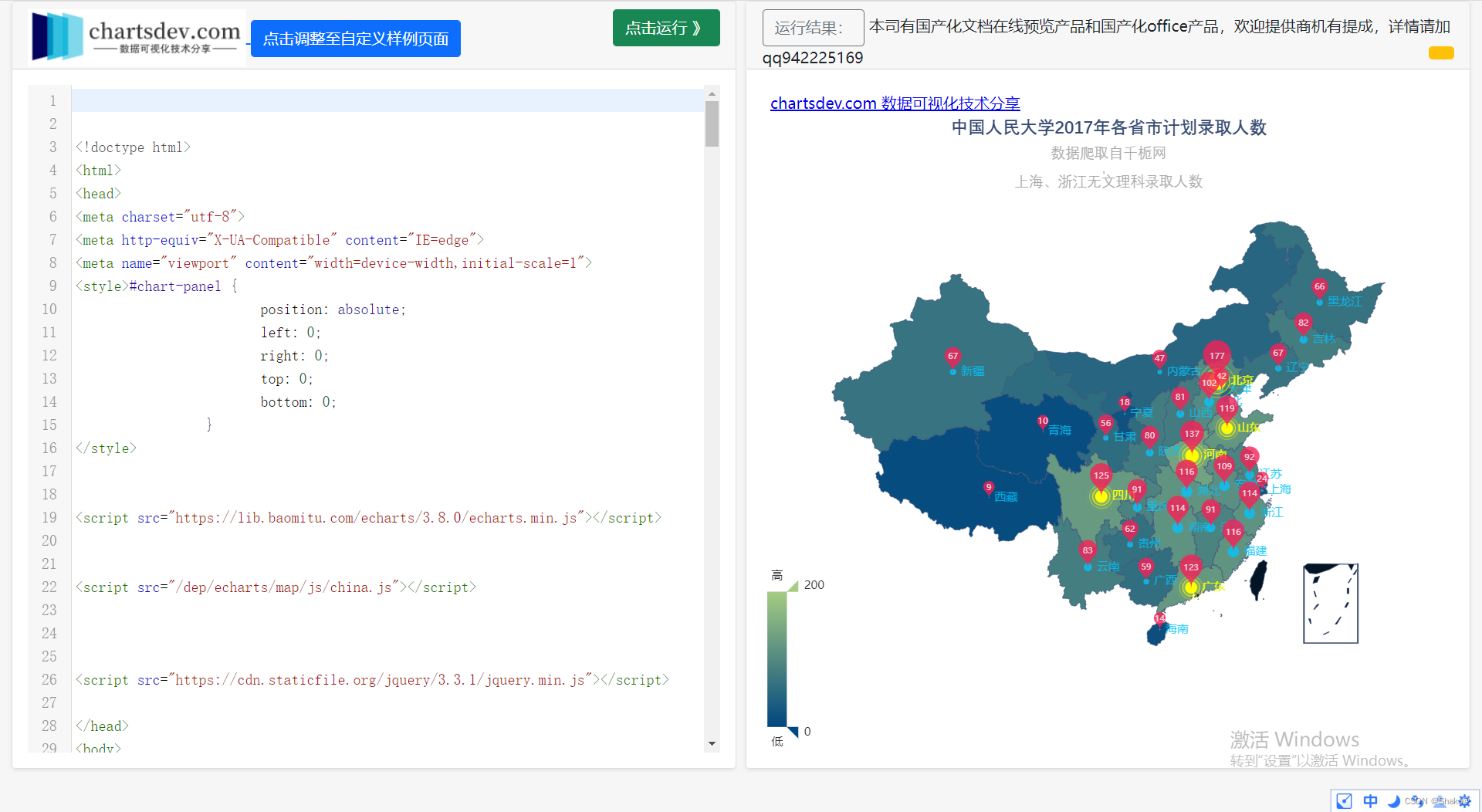Viewport: 1482px width, 812px height.
Task: Click the 62 pin at 贵州
Action: click(1130, 530)
